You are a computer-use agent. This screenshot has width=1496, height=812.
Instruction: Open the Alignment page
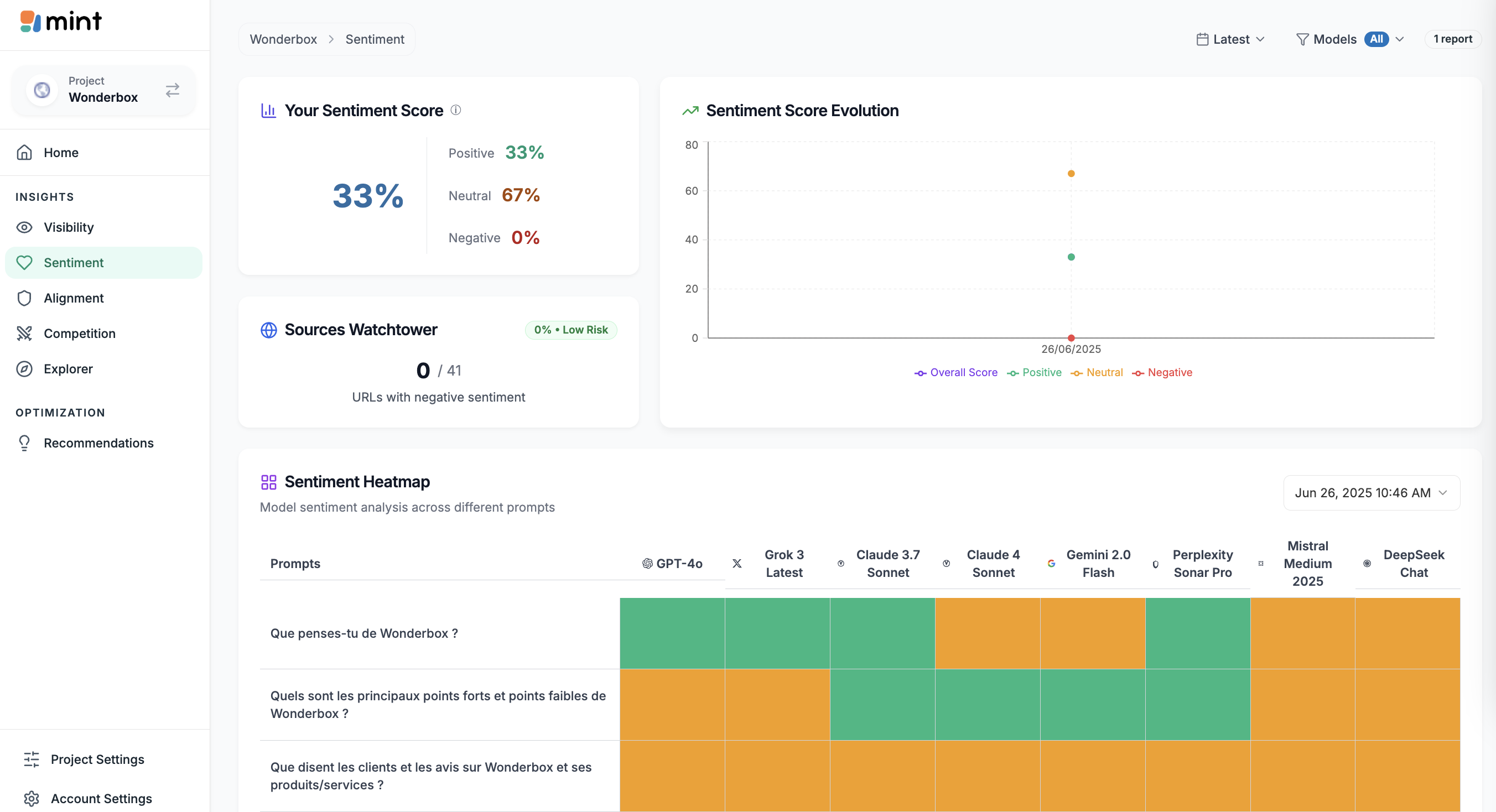(x=105, y=298)
